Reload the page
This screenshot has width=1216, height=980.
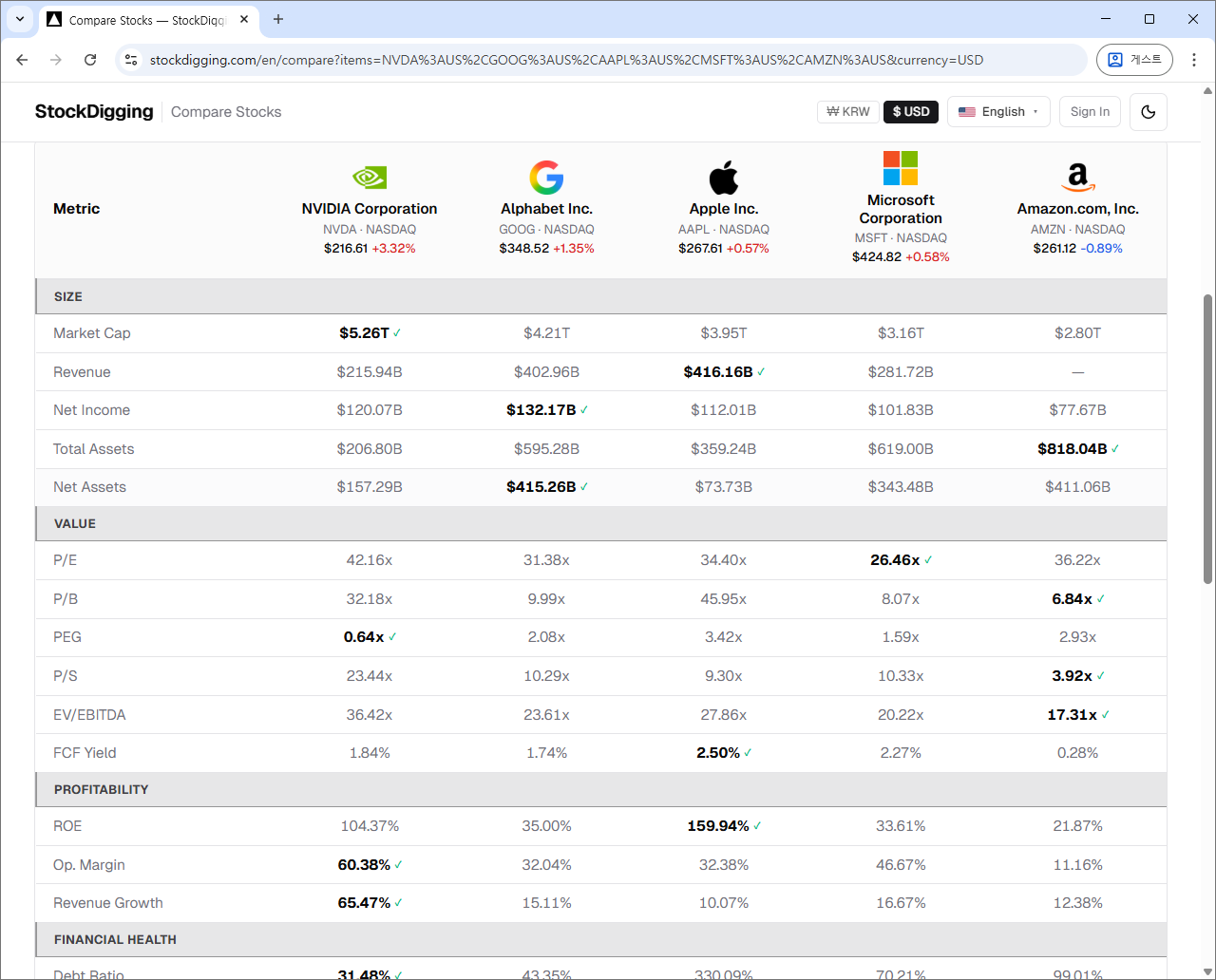pyautogui.click(x=90, y=60)
